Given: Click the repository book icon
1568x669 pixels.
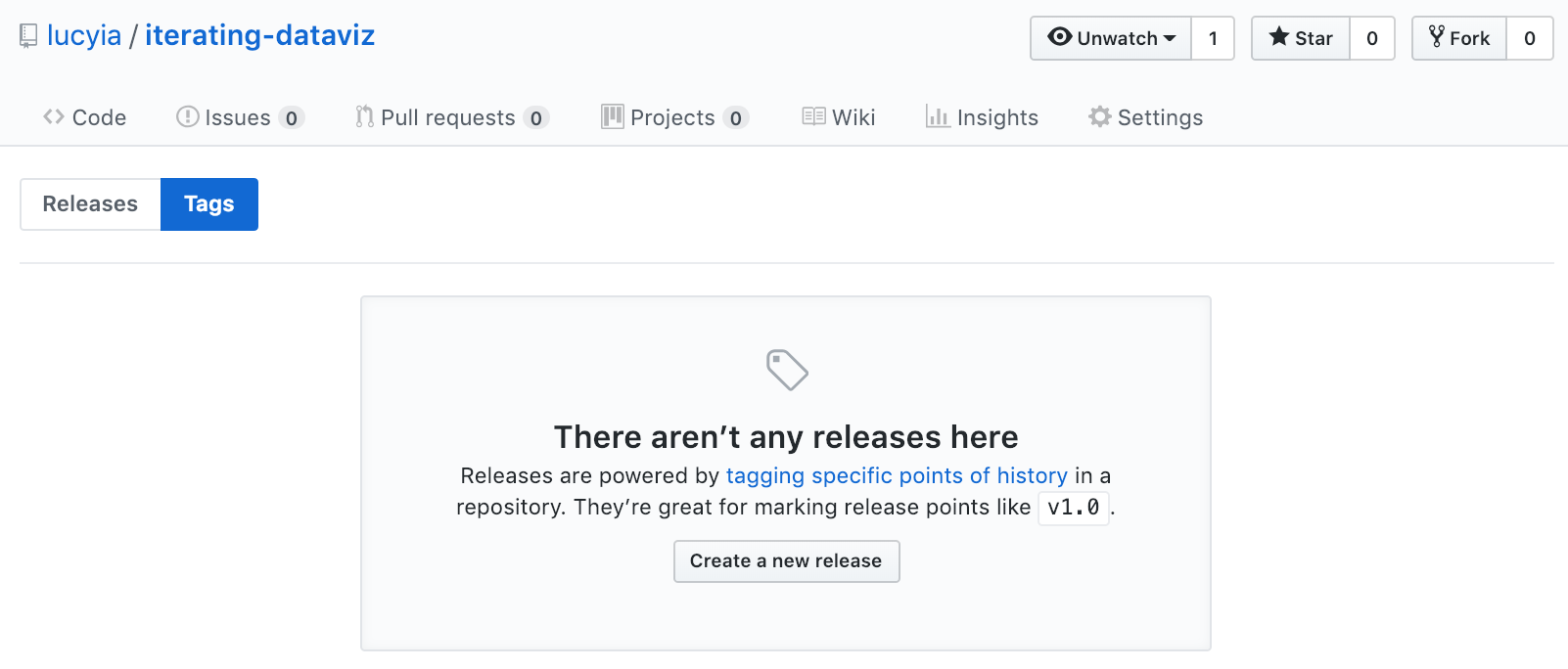Looking at the screenshot, I should 28,37.
